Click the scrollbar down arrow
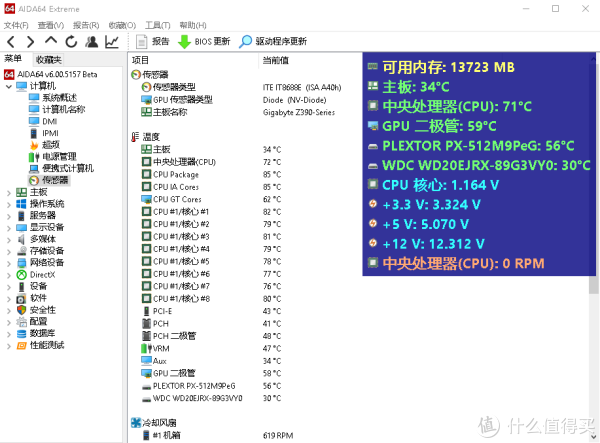 593,437
